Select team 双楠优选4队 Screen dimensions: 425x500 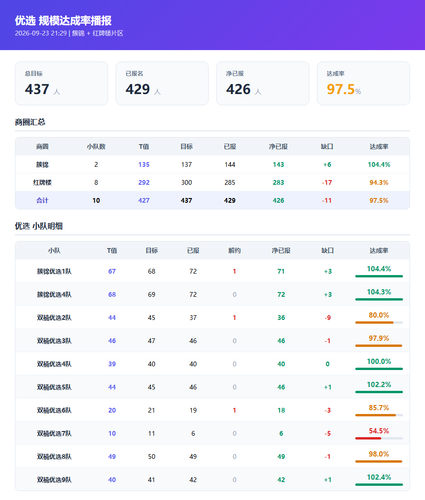point(54,364)
